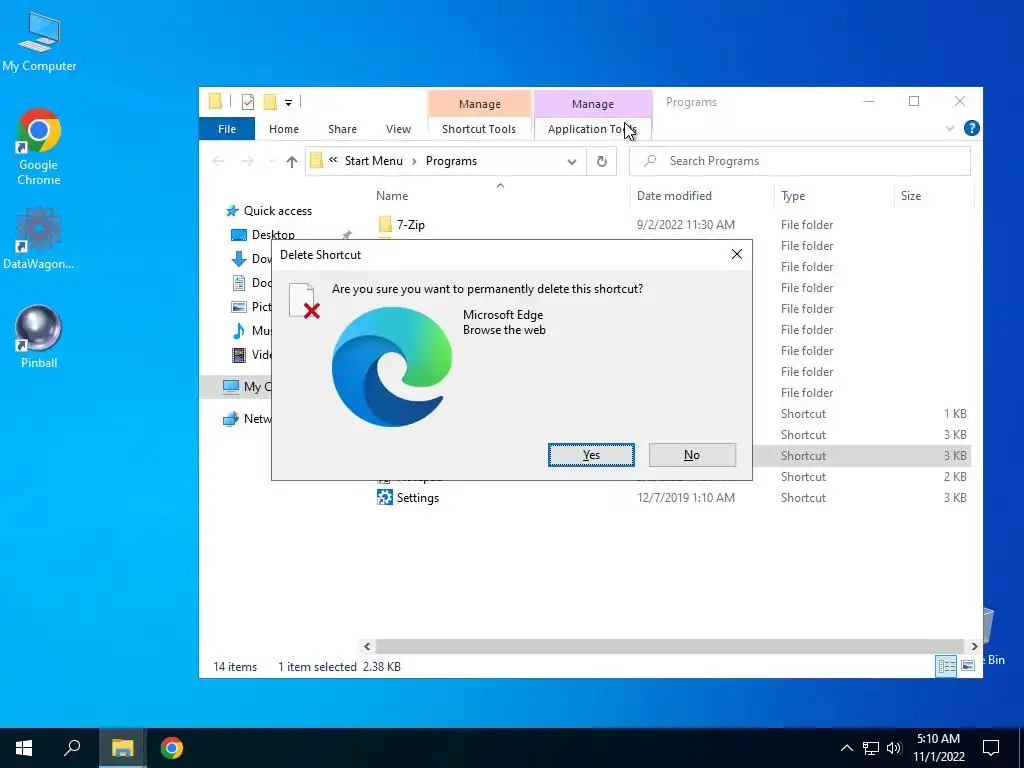Switch to Details view layout

946,666
